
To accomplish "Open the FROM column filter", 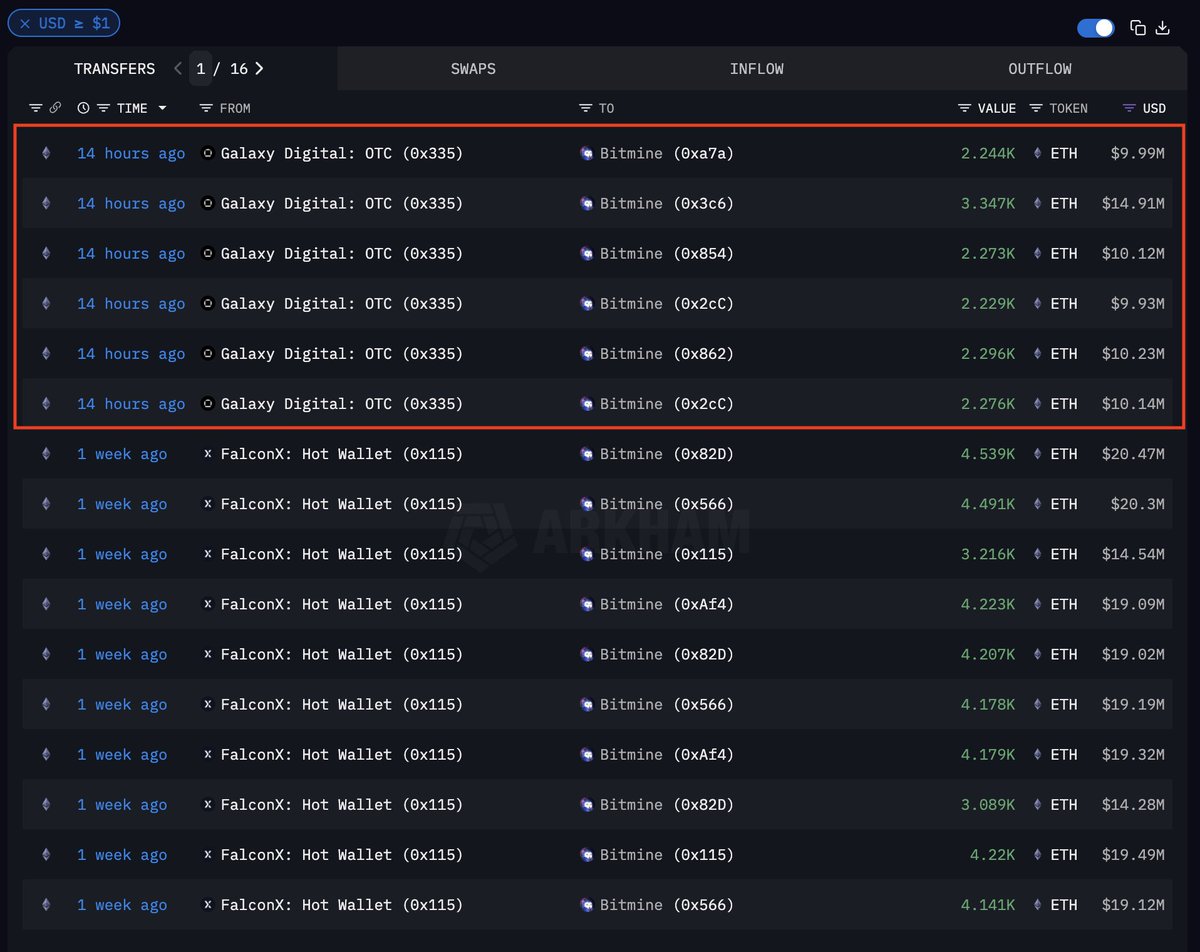I will [x=206, y=108].
